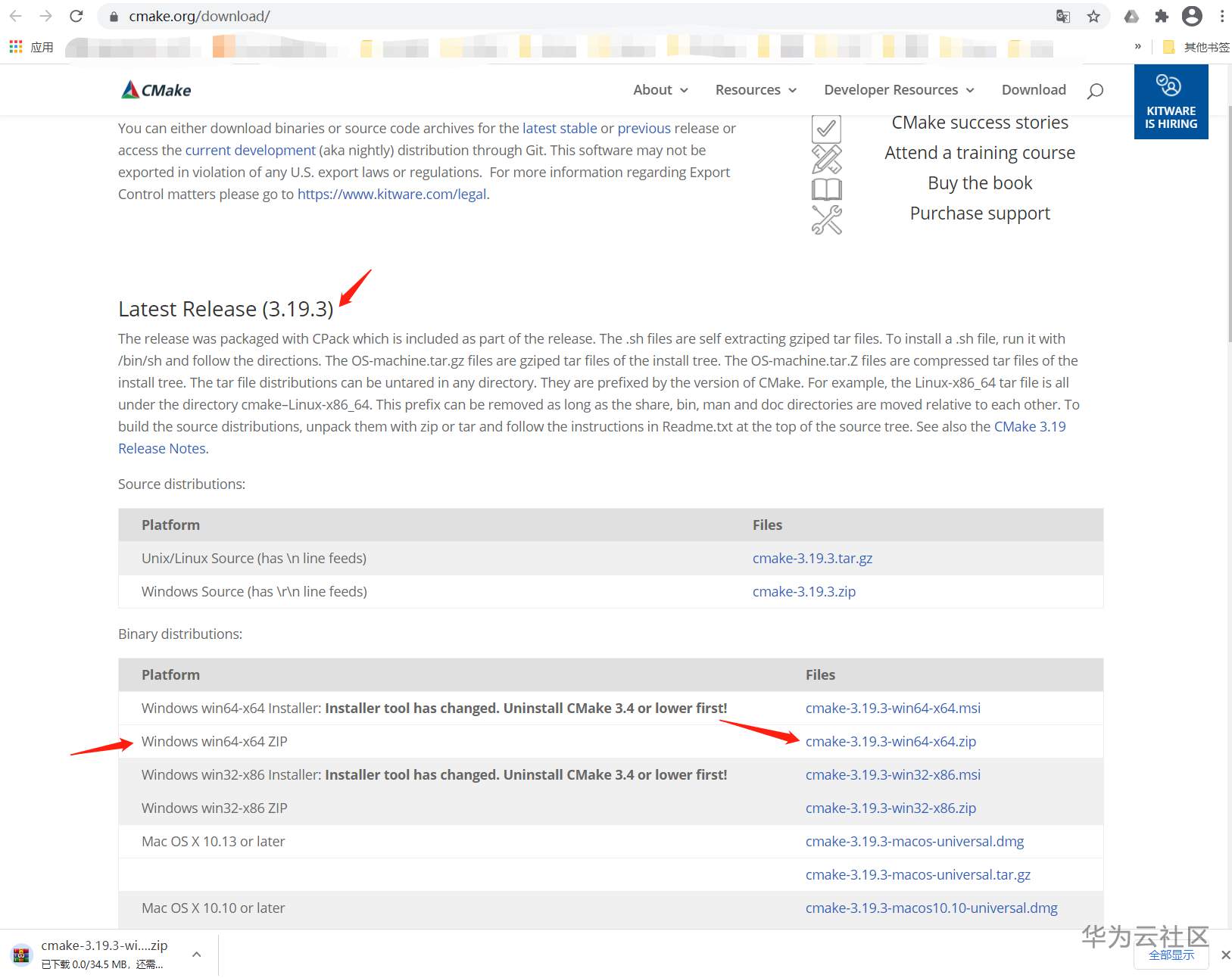Viewport: 1232px width, 978px height.
Task: Download cmake-3.19.3.zip source
Action: (x=804, y=592)
